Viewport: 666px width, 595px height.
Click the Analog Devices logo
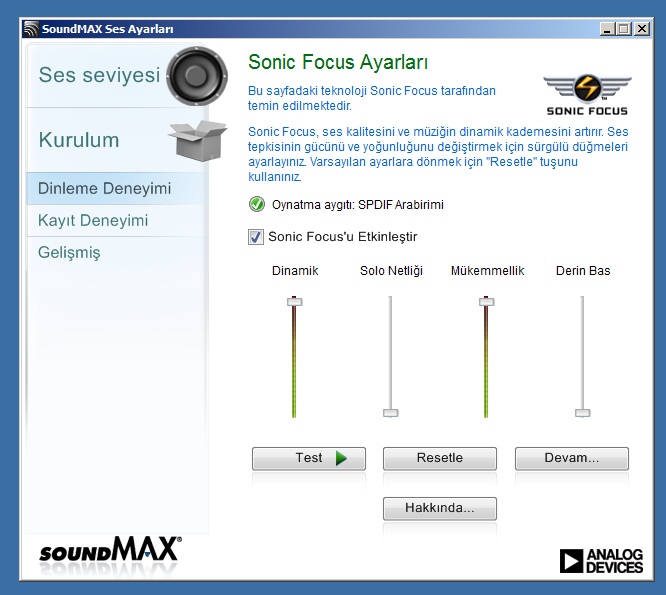pos(601,561)
